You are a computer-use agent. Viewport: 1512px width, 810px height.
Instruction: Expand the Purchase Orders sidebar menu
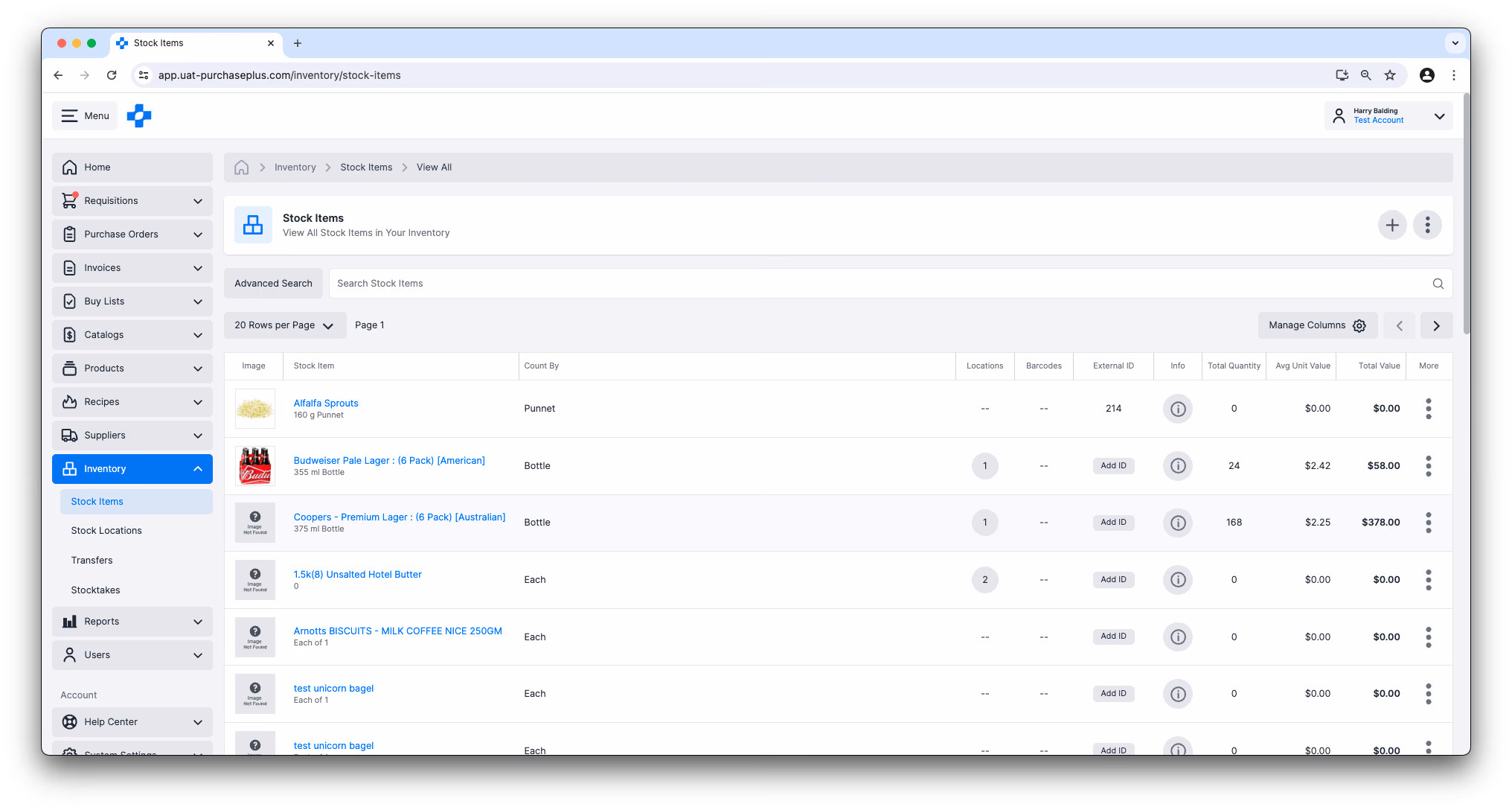(x=132, y=235)
